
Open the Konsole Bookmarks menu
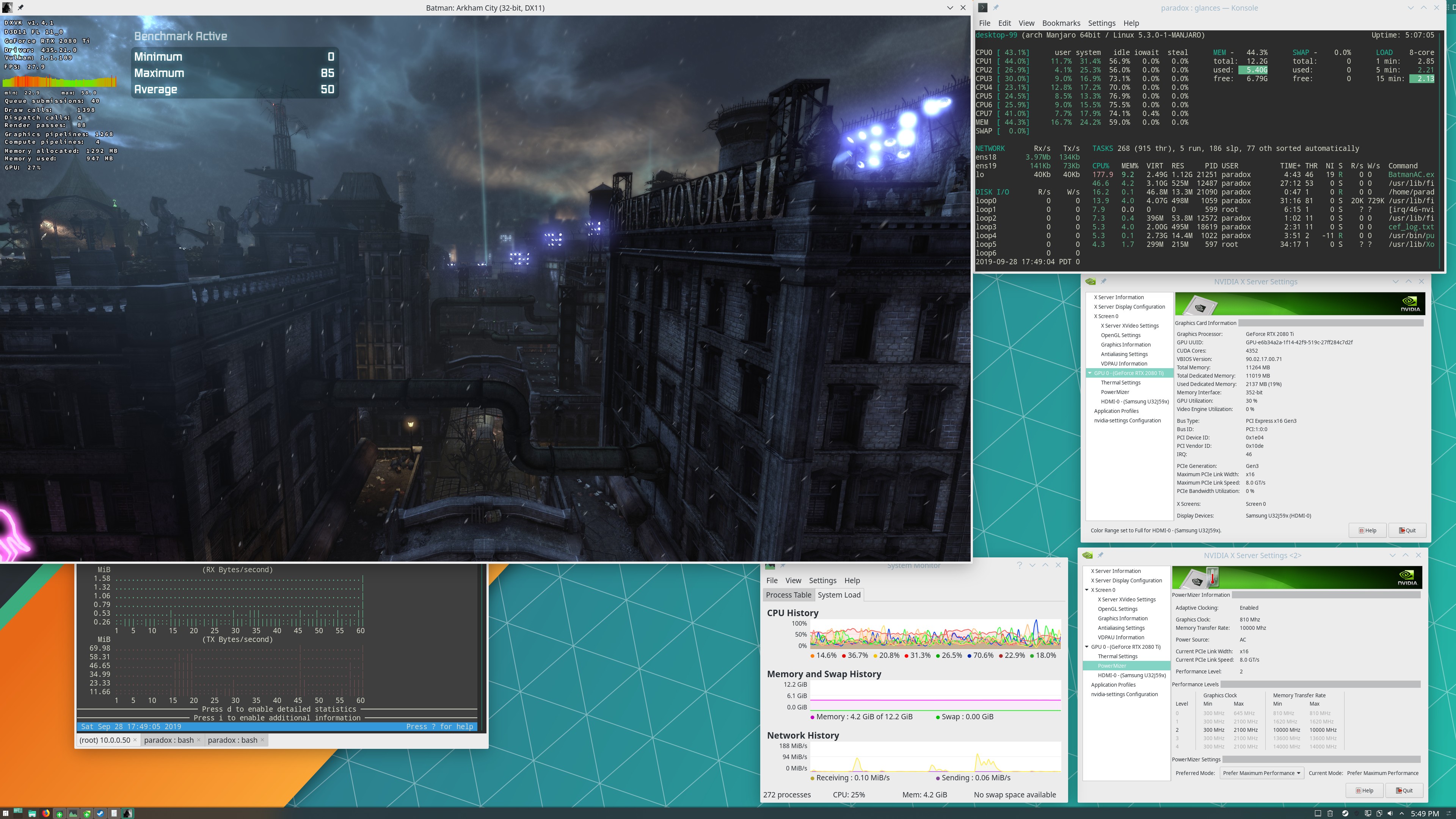tap(1061, 23)
